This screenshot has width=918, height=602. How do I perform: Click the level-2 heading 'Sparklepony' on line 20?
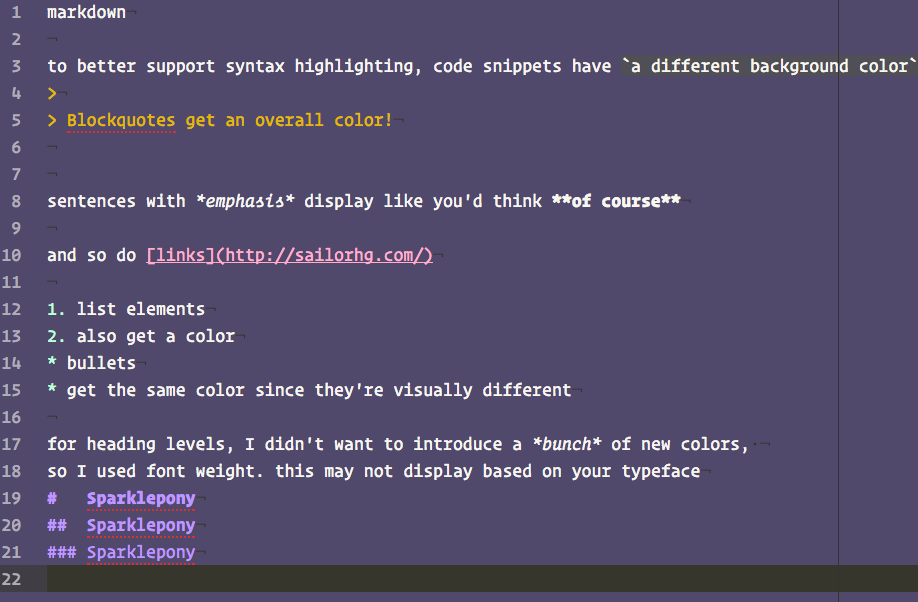pos(141,526)
